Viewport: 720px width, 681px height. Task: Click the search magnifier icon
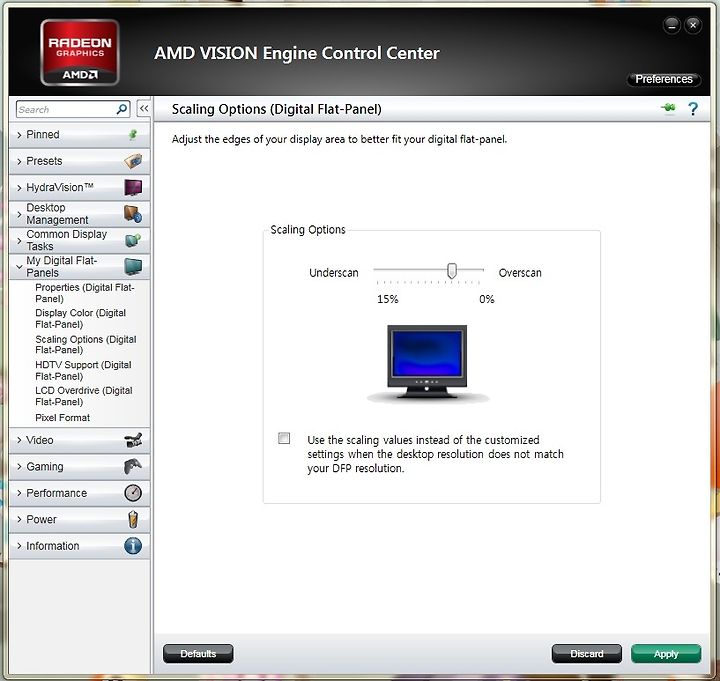tap(122, 109)
